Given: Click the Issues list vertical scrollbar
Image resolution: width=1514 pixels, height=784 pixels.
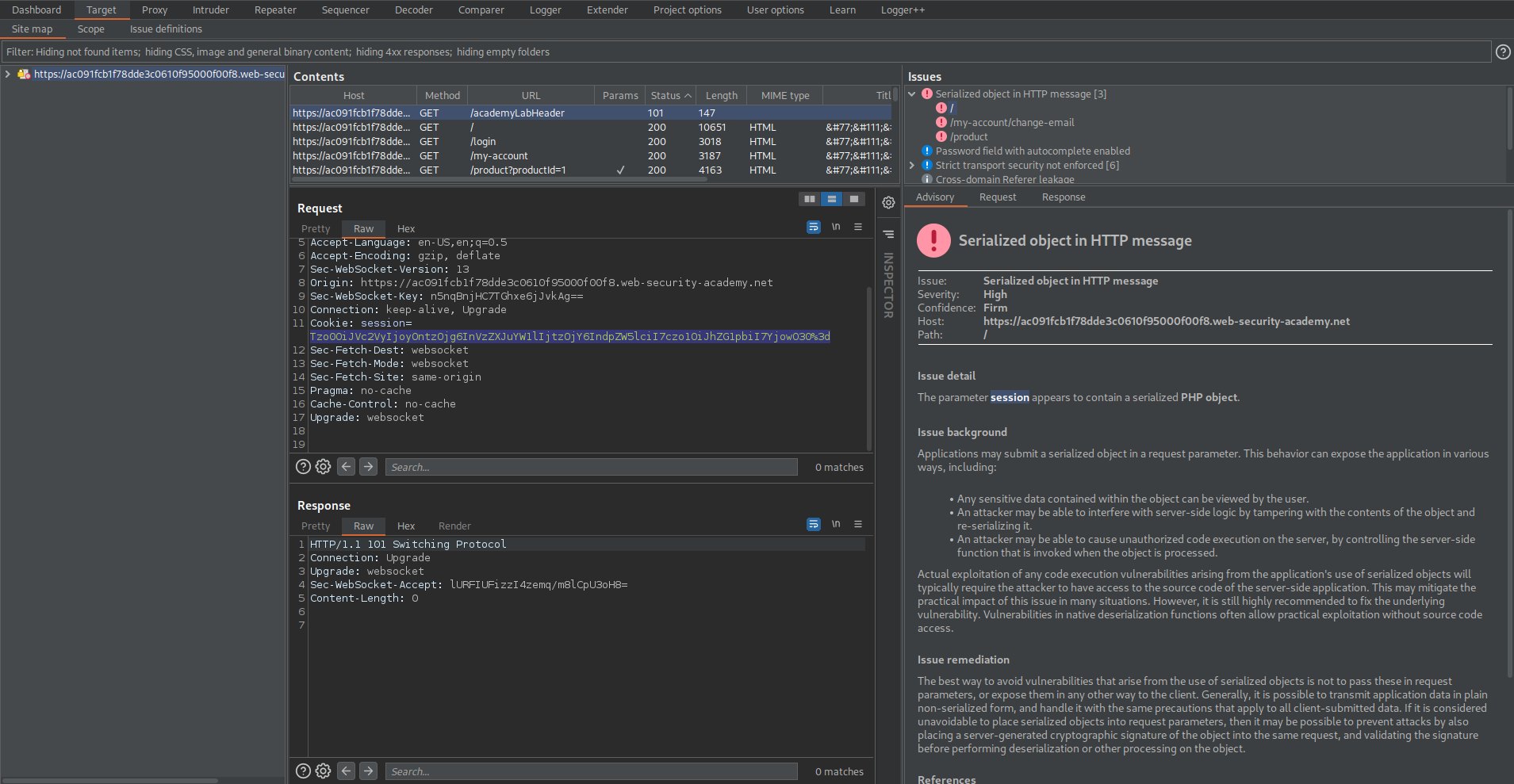Looking at the screenshot, I should (1509, 120).
